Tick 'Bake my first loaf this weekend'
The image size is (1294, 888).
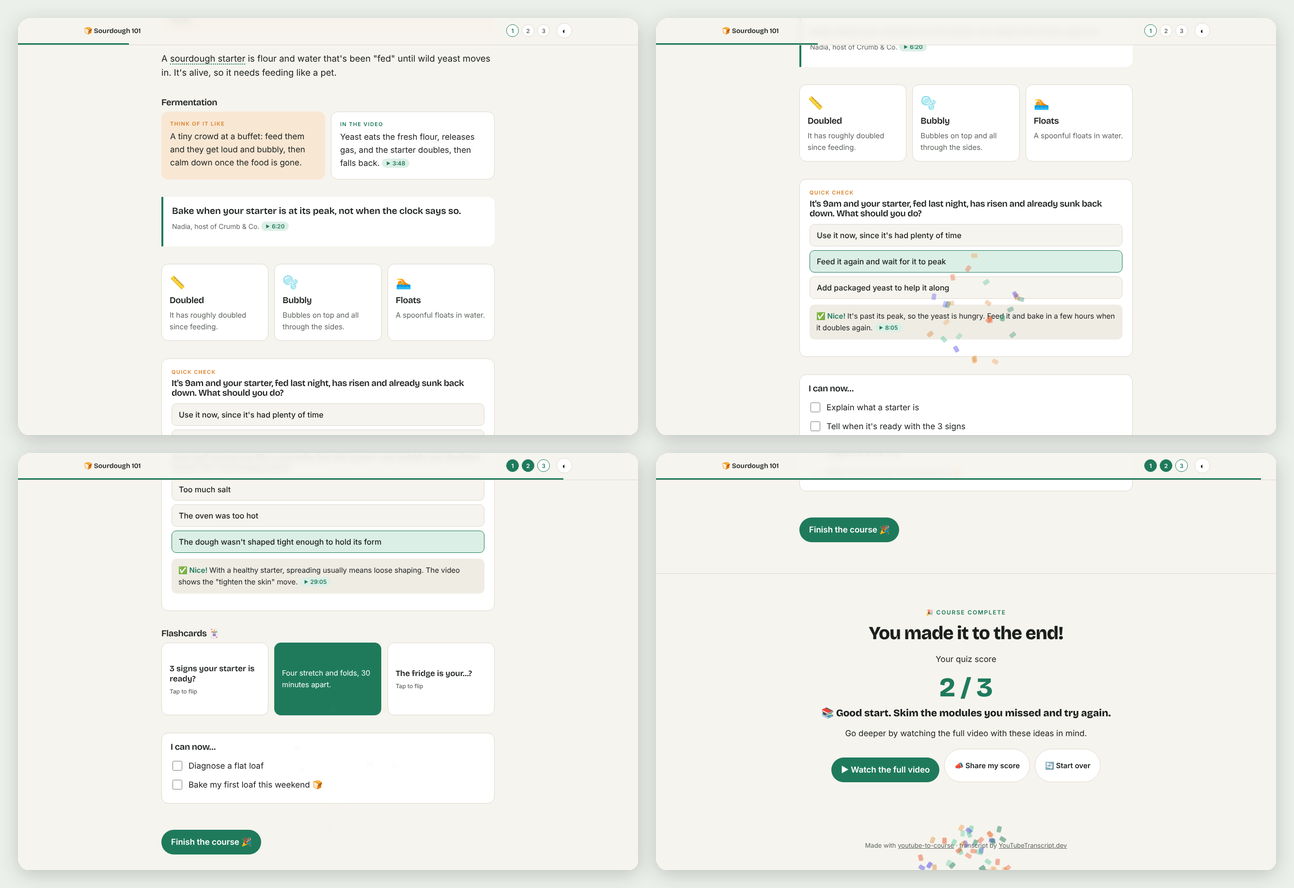click(x=177, y=785)
